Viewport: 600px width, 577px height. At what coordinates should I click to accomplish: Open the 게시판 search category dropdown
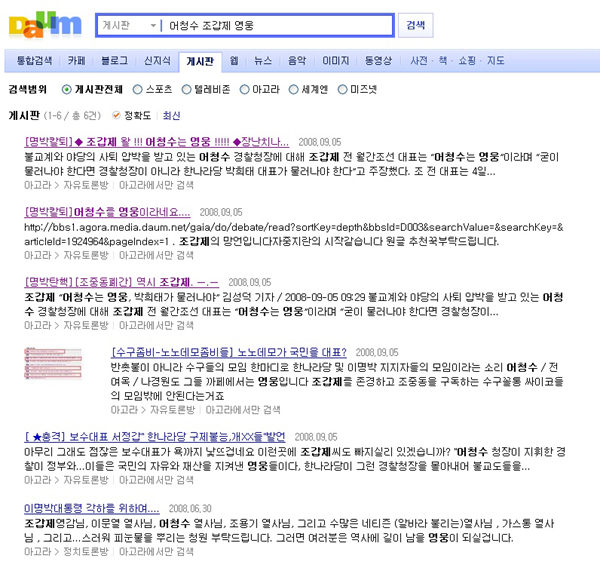click(129, 26)
